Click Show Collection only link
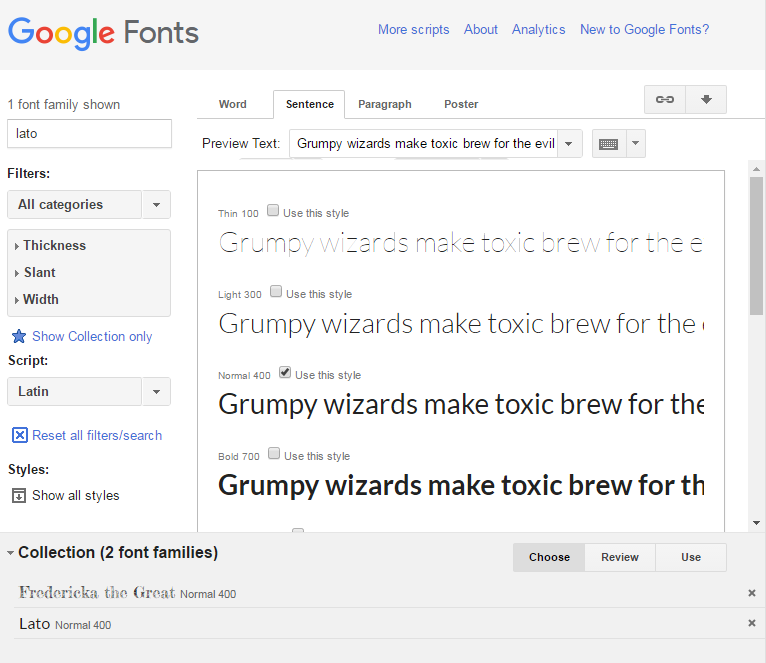766x663 pixels. (92, 336)
